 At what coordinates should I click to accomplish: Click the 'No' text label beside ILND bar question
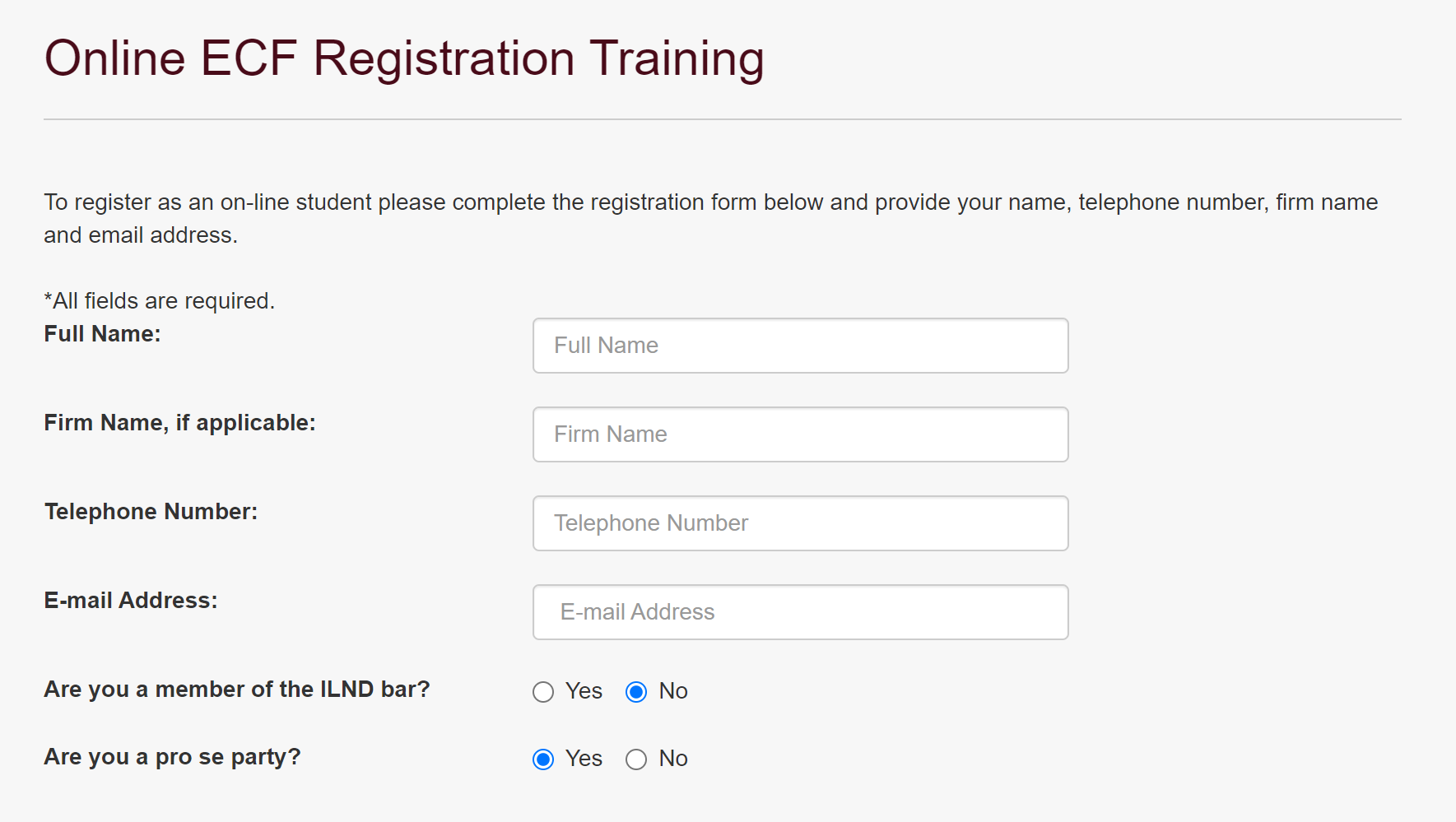pos(673,691)
